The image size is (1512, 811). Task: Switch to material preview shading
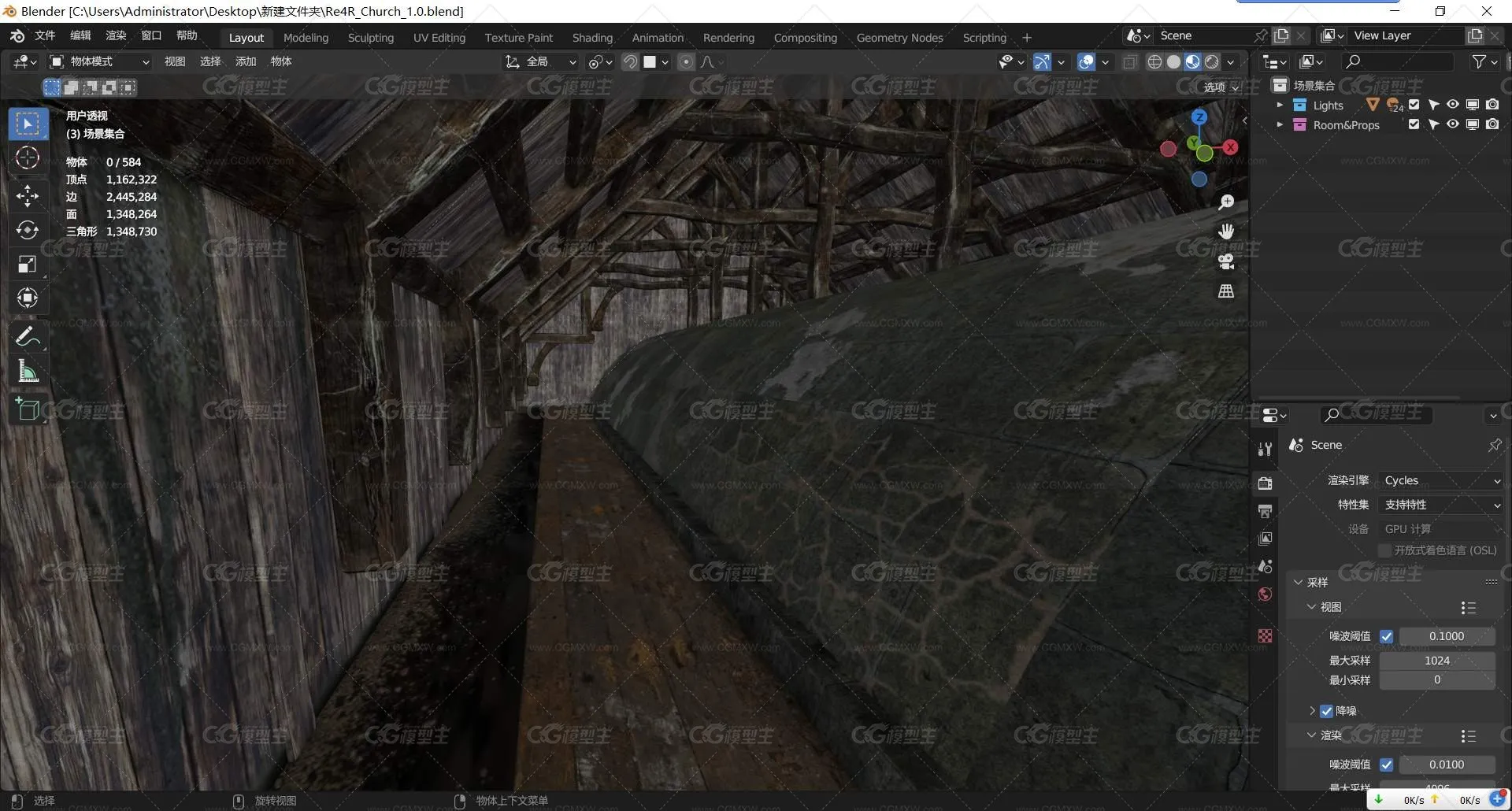(x=1192, y=62)
